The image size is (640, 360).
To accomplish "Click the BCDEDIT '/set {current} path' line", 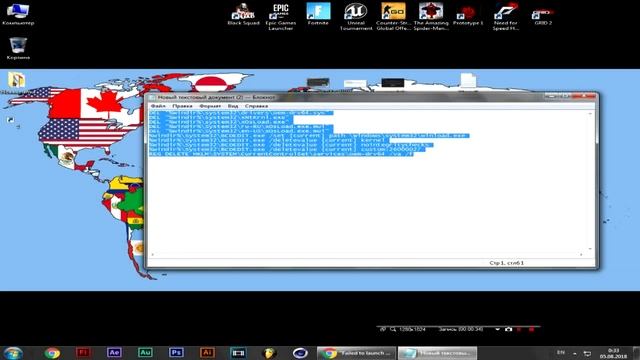I will [x=309, y=136].
